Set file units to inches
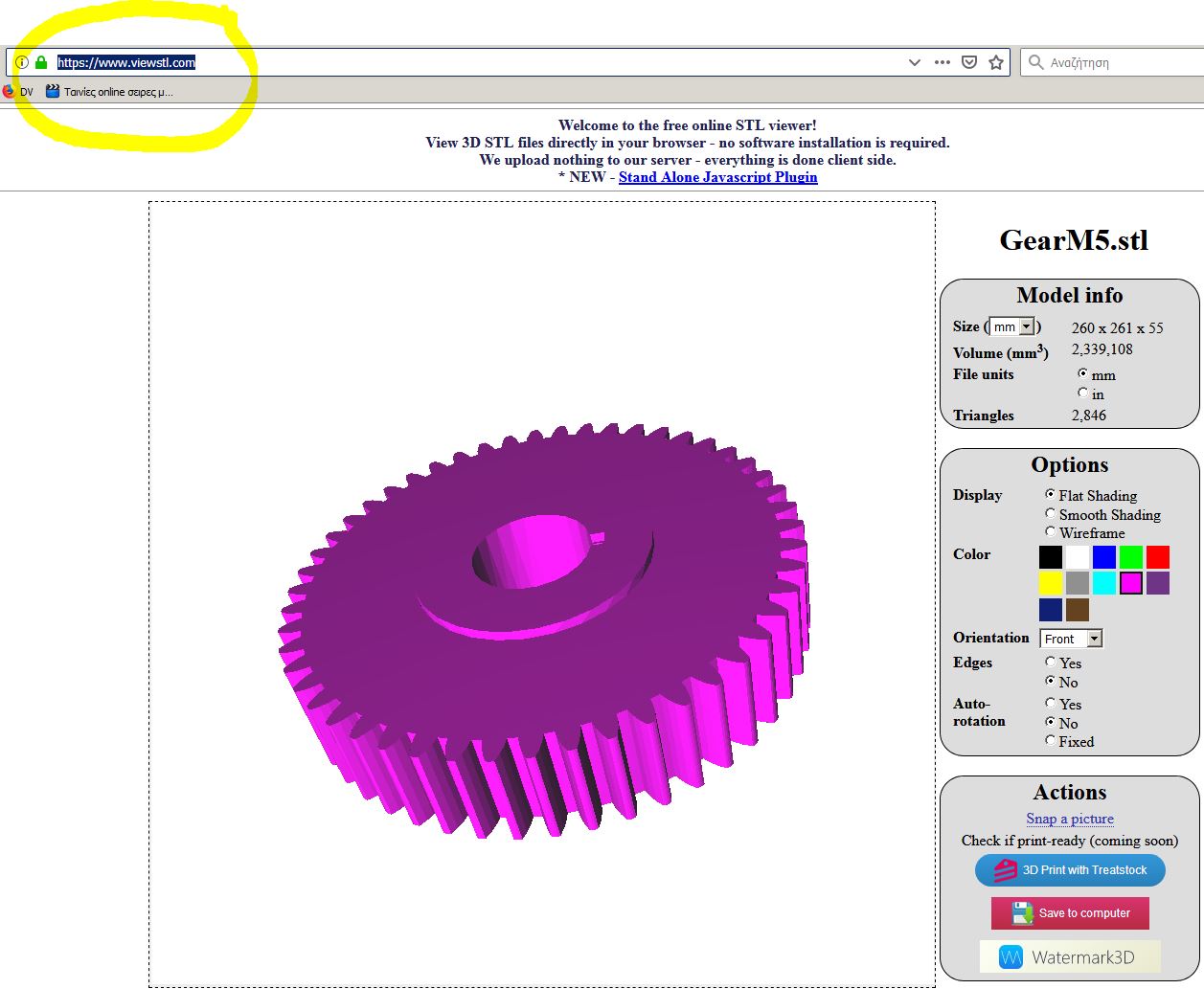Image resolution: width=1204 pixels, height=989 pixels. pyautogui.click(x=1083, y=393)
